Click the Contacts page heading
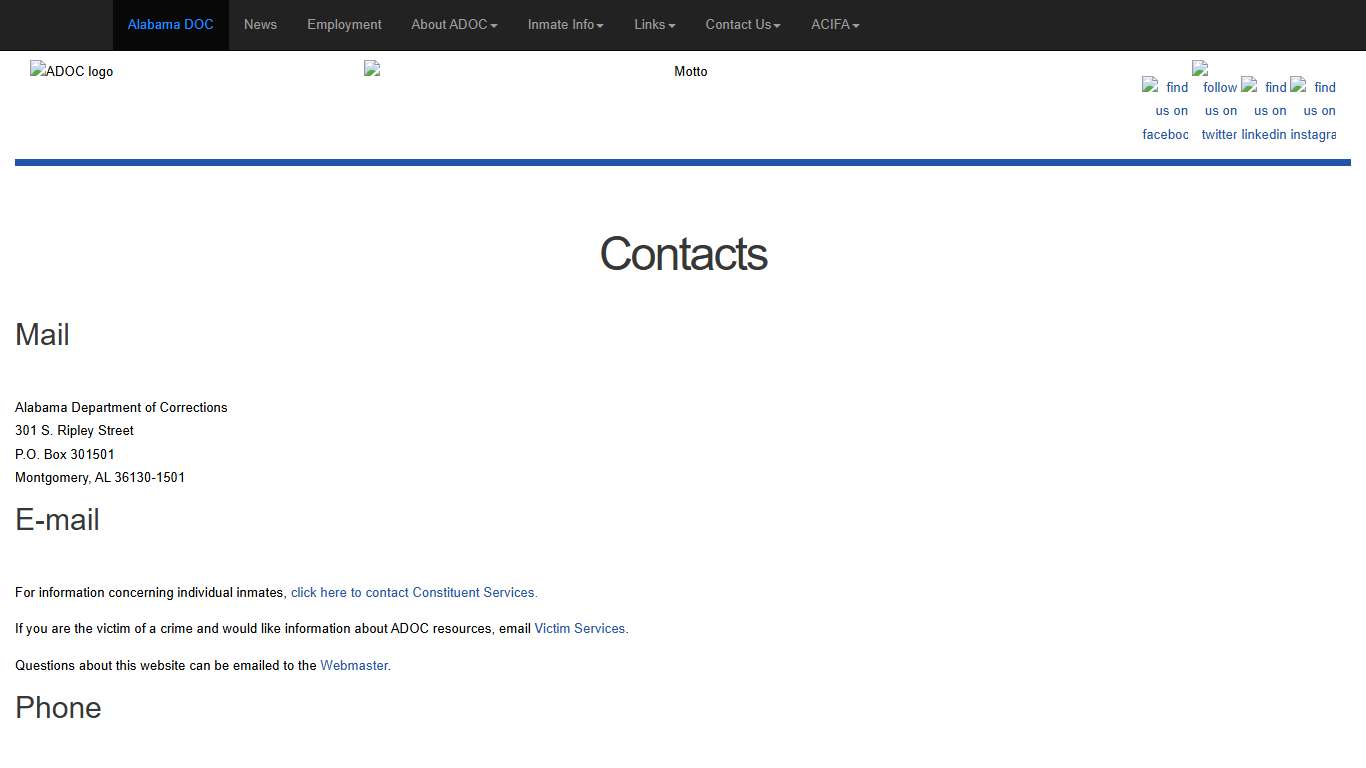This screenshot has height=768, width=1366. click(x=683, y=255)
